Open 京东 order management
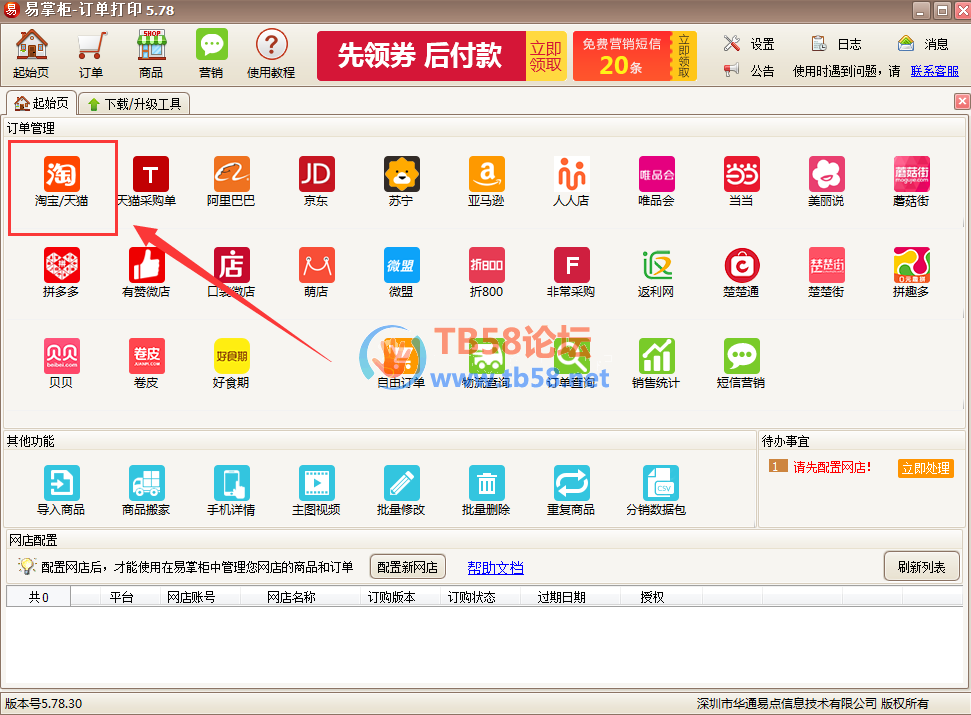The height and width of the screenshot is (715, 971). [316, 181]
